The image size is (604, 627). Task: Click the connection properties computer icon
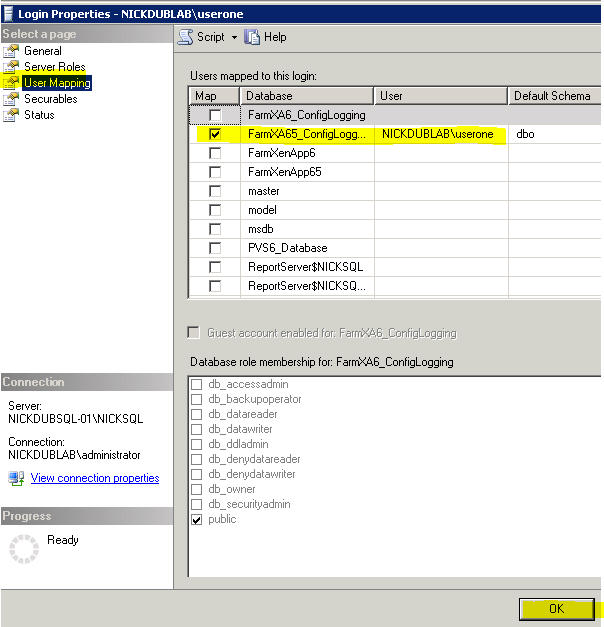pos(17,478)
